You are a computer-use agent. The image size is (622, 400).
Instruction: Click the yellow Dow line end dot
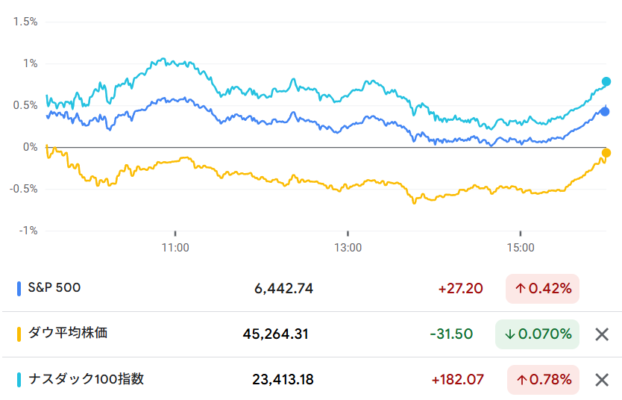point(606,153)
